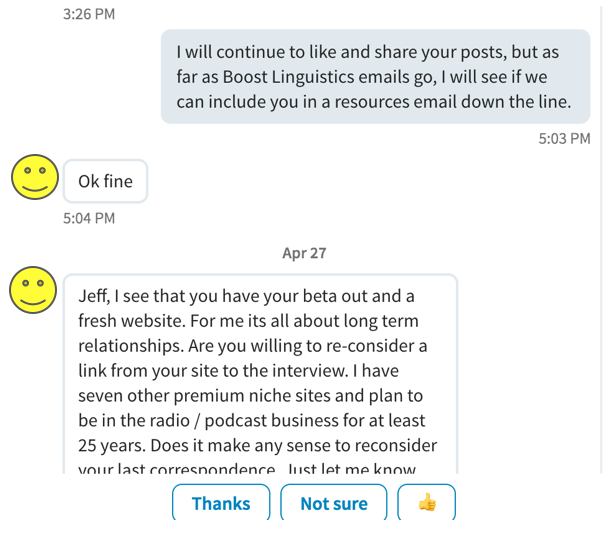This screenshot has height=537, width=608.
Task: Click the word "Jeff" opening the message
Action: (93, 297)
